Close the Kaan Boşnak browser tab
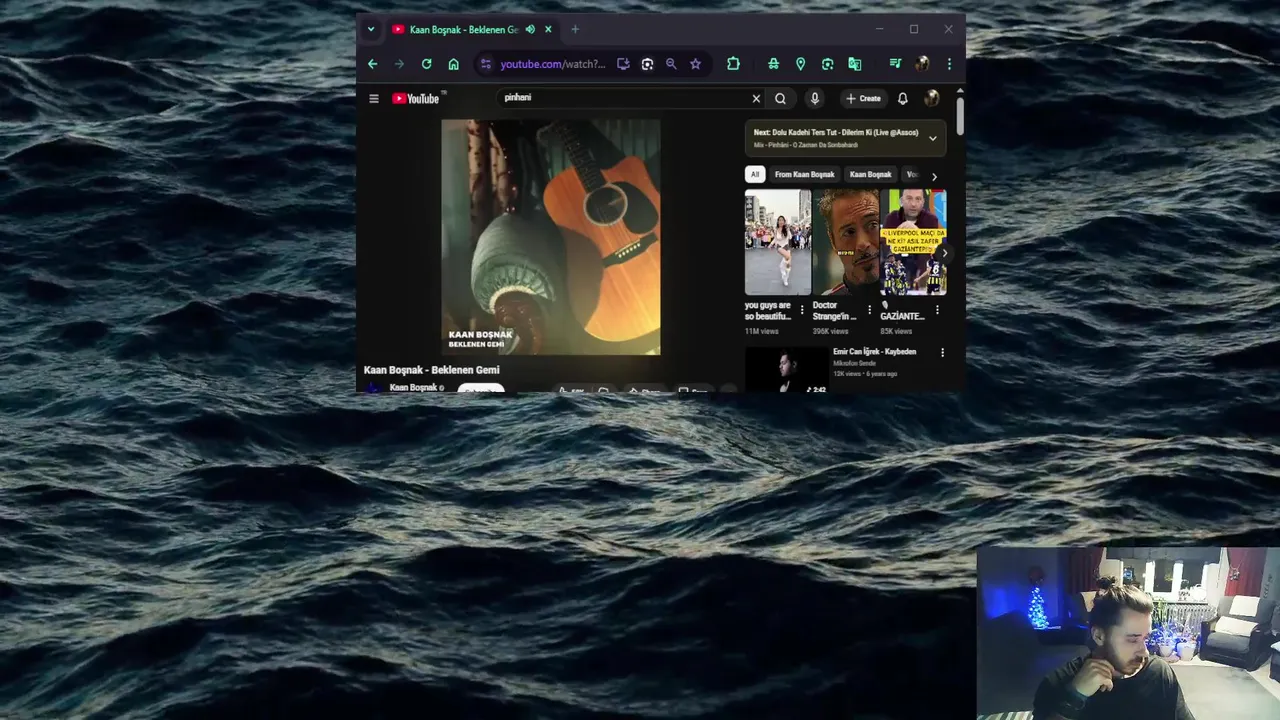 548,29
